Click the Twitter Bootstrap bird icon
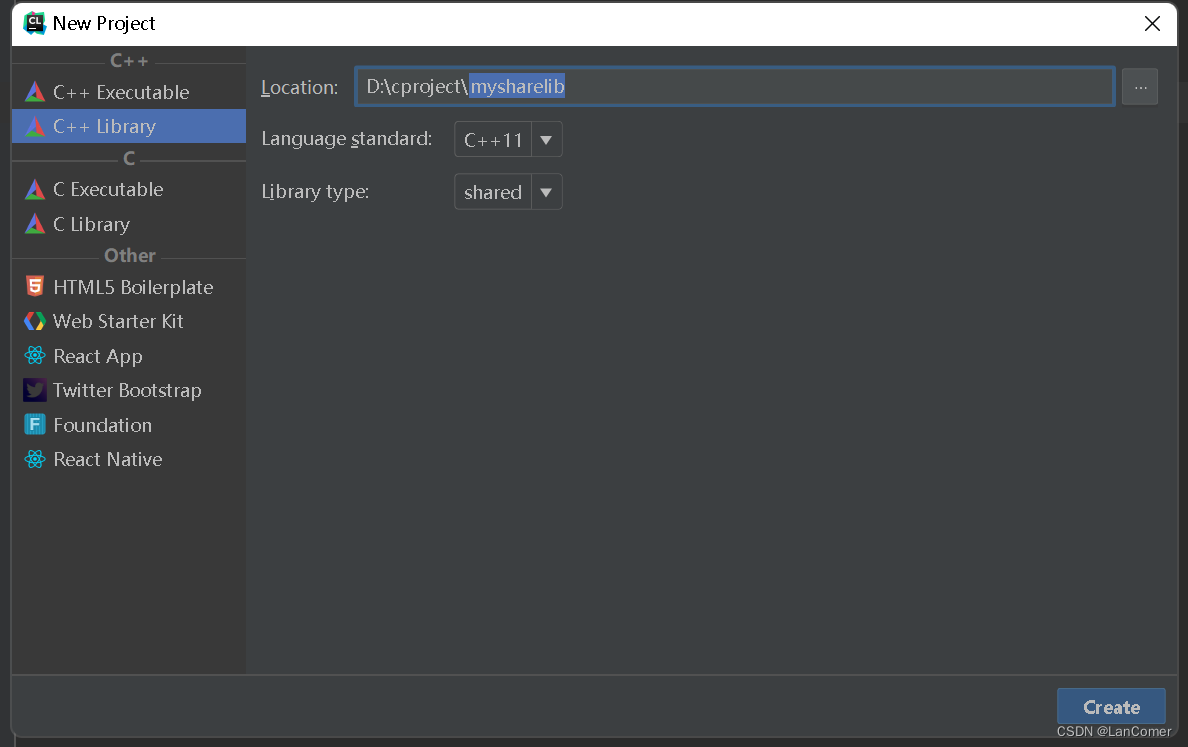Image resolution: width=1188 pixels, height=747 pixels. pyautogui.click(x=35, y=390)
